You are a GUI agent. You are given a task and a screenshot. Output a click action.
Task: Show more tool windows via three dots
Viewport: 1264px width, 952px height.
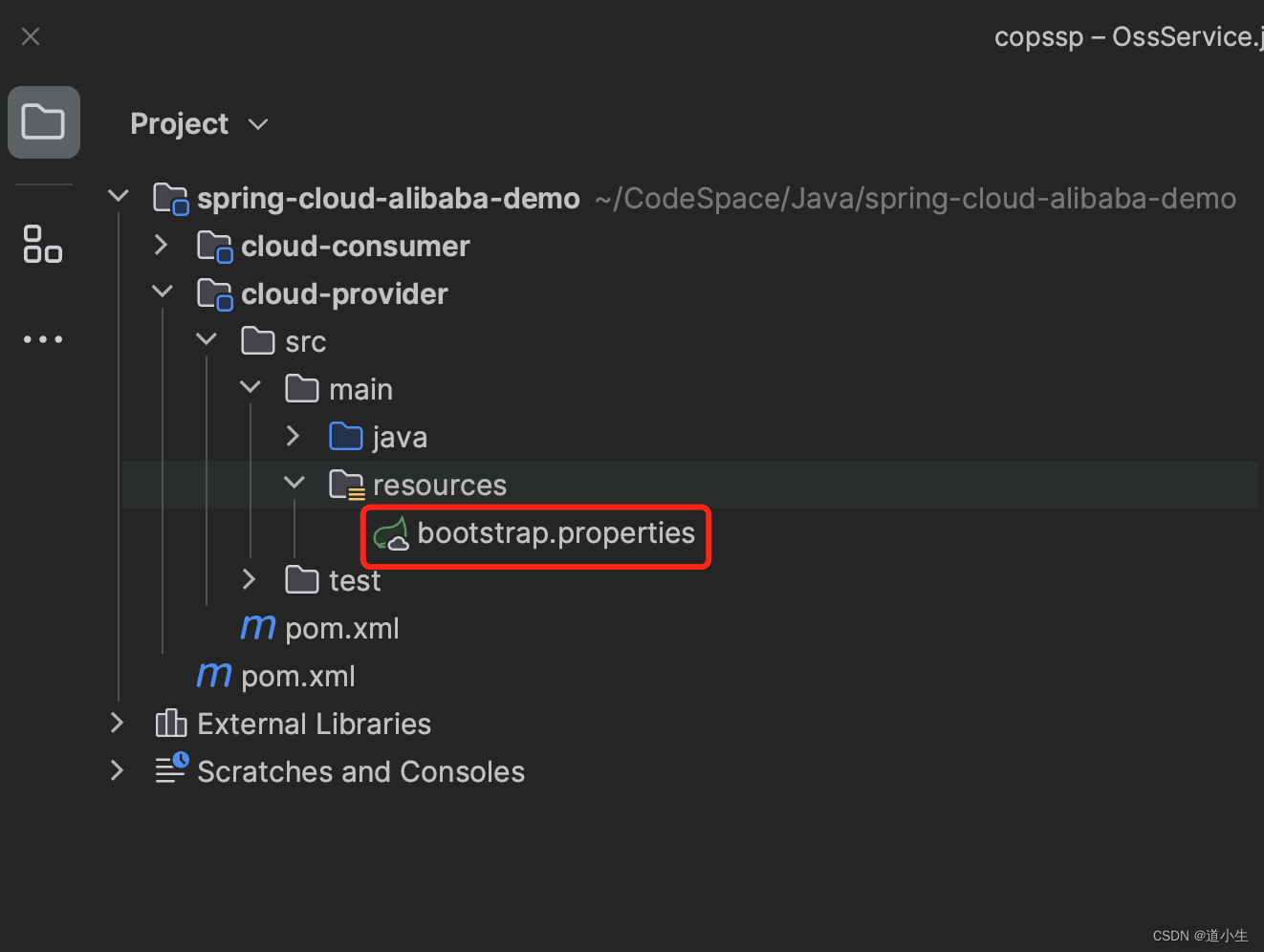43,339
